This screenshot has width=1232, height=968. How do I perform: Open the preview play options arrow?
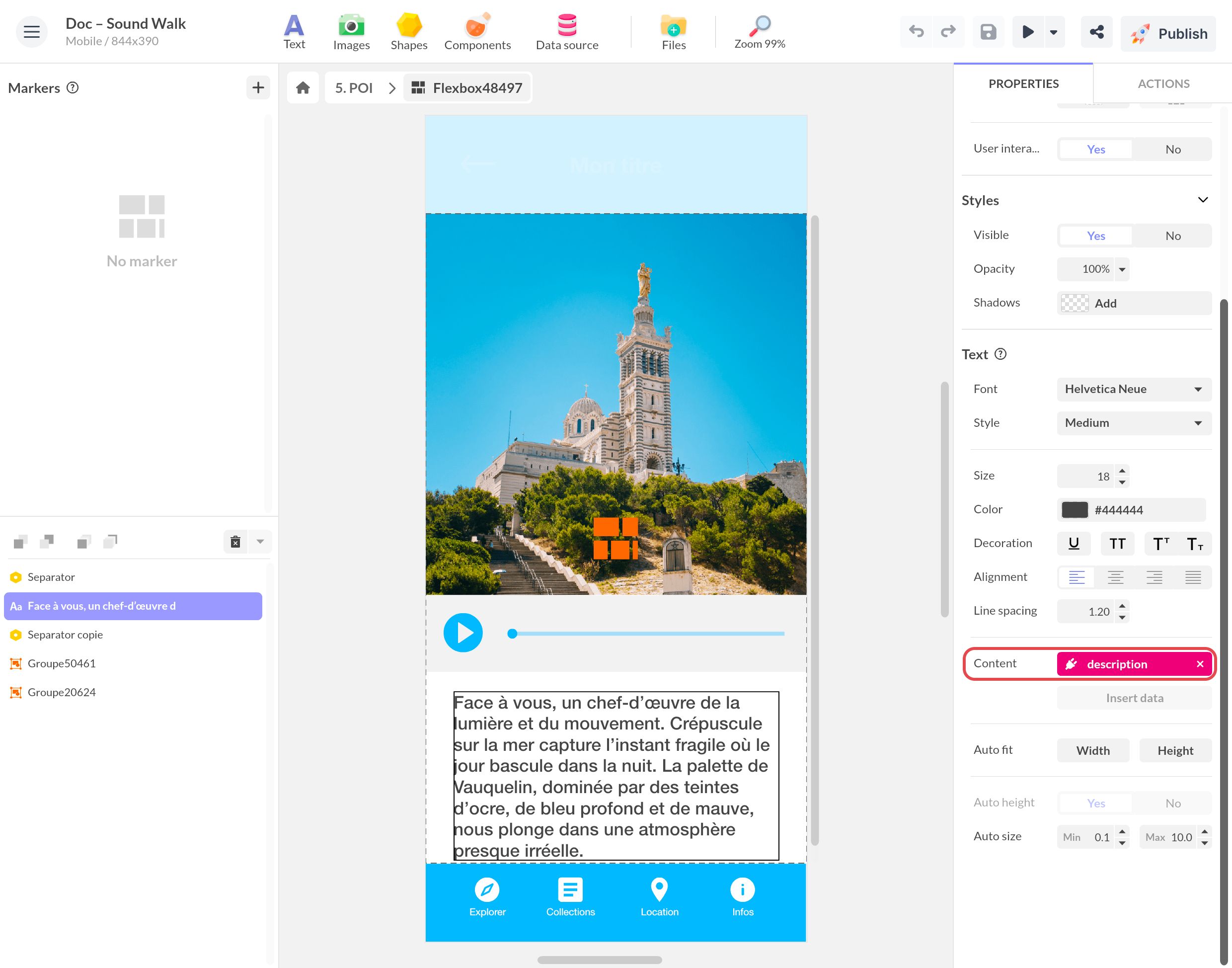coord(1054,32)
